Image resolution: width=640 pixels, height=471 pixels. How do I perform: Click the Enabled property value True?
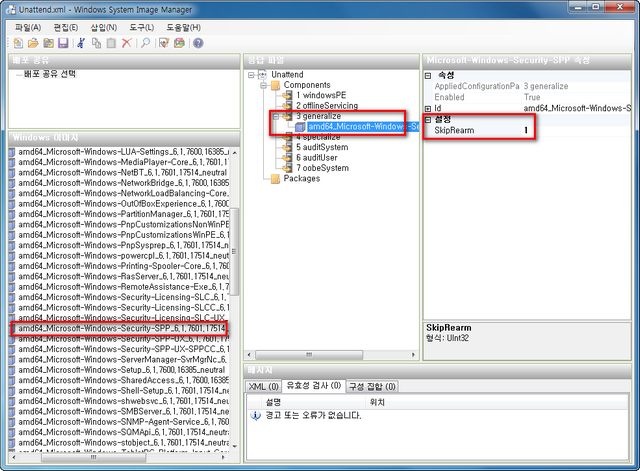[x=577, y=97]
